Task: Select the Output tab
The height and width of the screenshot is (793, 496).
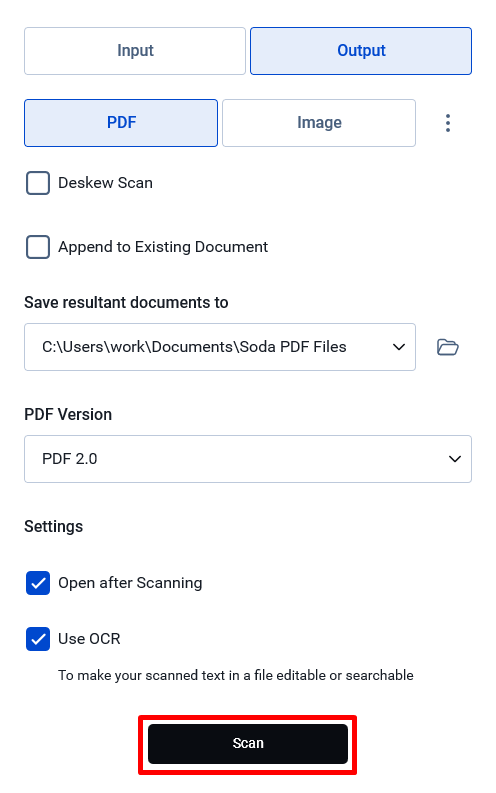Action: pyautogui.click(x=361, y=51)
